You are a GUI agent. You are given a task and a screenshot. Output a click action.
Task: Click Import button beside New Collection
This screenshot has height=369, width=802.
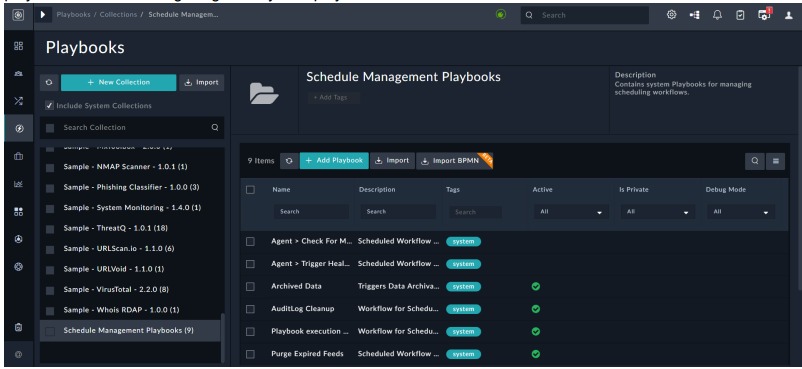coord(202,82)
